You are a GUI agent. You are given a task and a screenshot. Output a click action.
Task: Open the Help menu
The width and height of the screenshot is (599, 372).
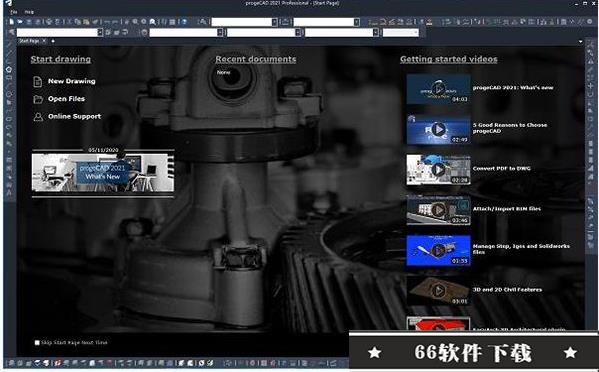click(29, 12)
